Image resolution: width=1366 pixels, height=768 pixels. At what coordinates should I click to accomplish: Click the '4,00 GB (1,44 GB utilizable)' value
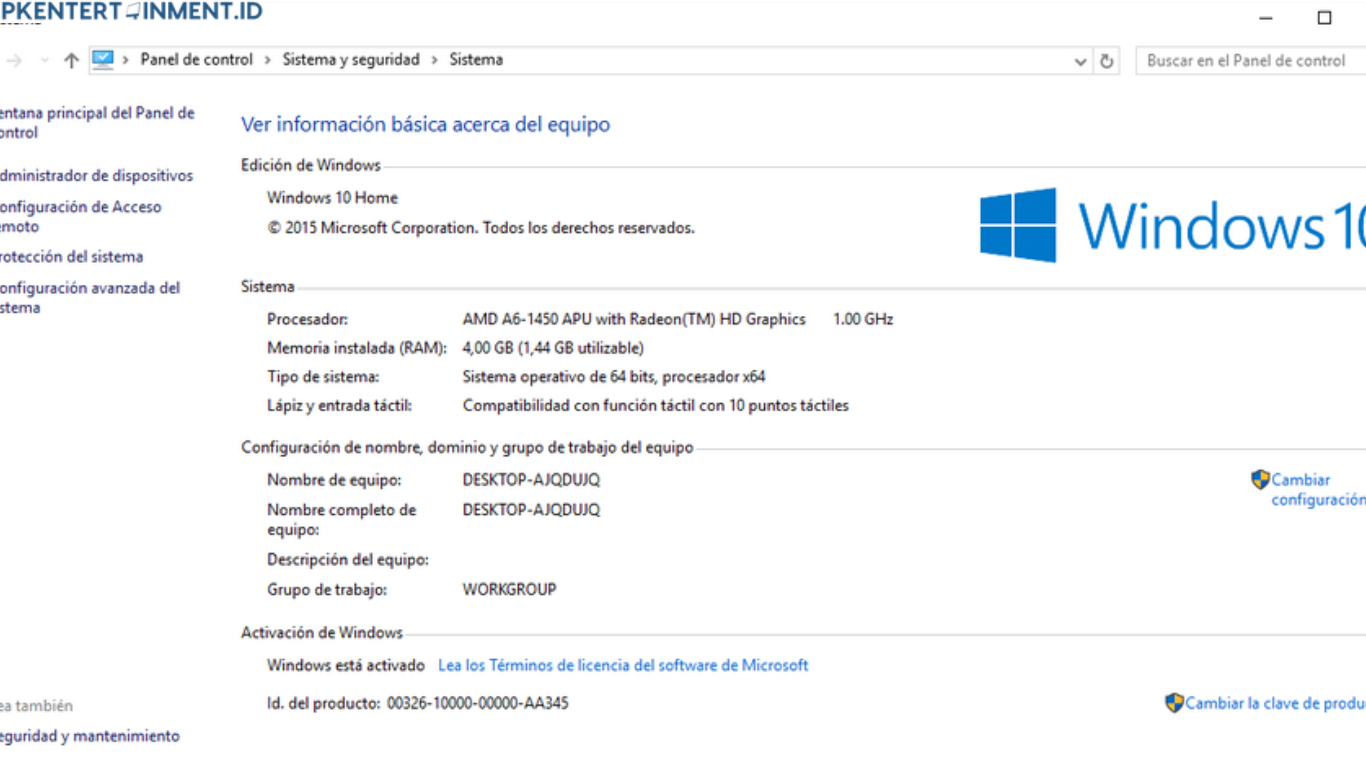point(553,349)
